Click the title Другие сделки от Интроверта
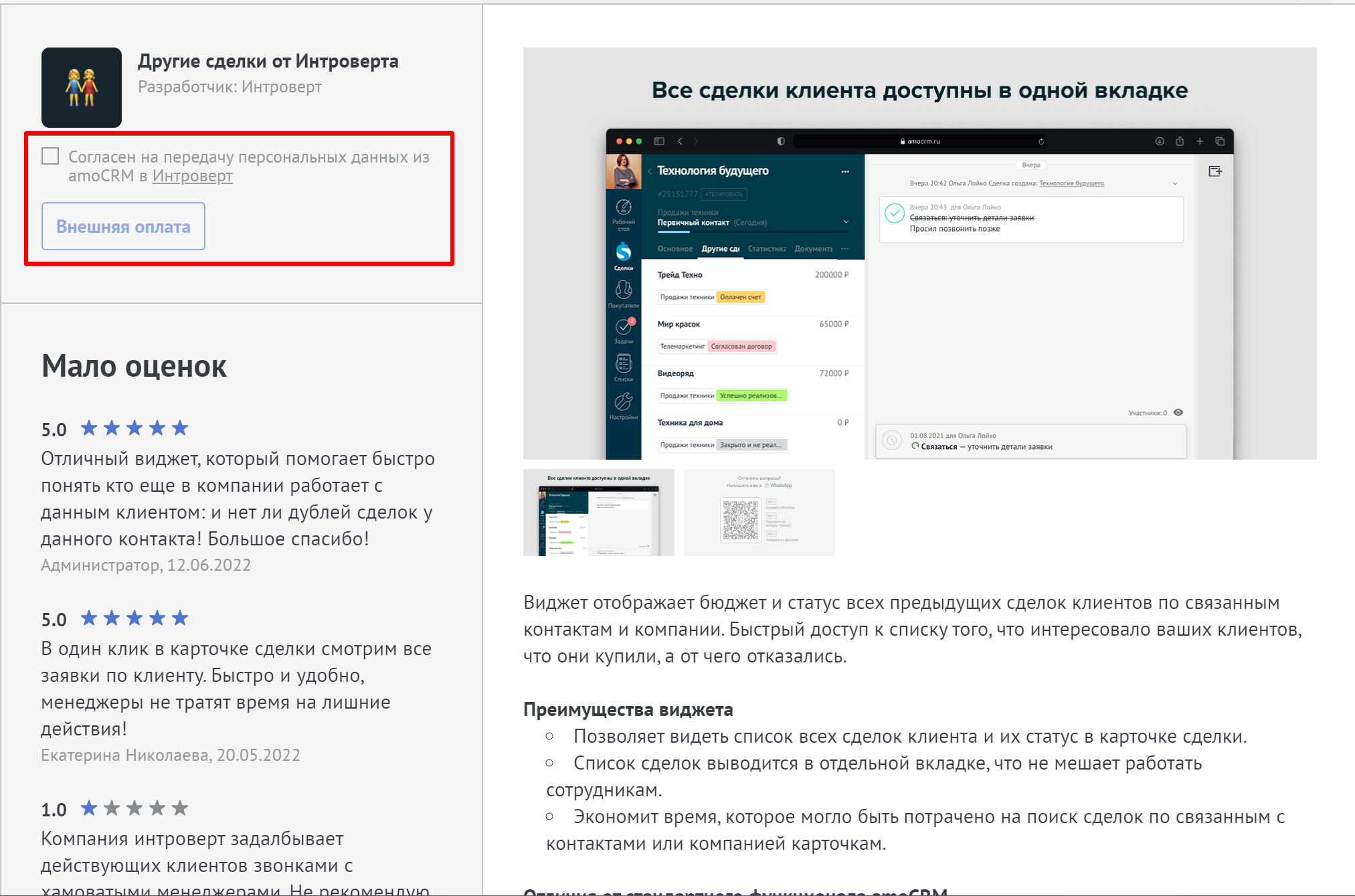The height and width of the screenshot is (896, 1355). click(x=268, y=61)
